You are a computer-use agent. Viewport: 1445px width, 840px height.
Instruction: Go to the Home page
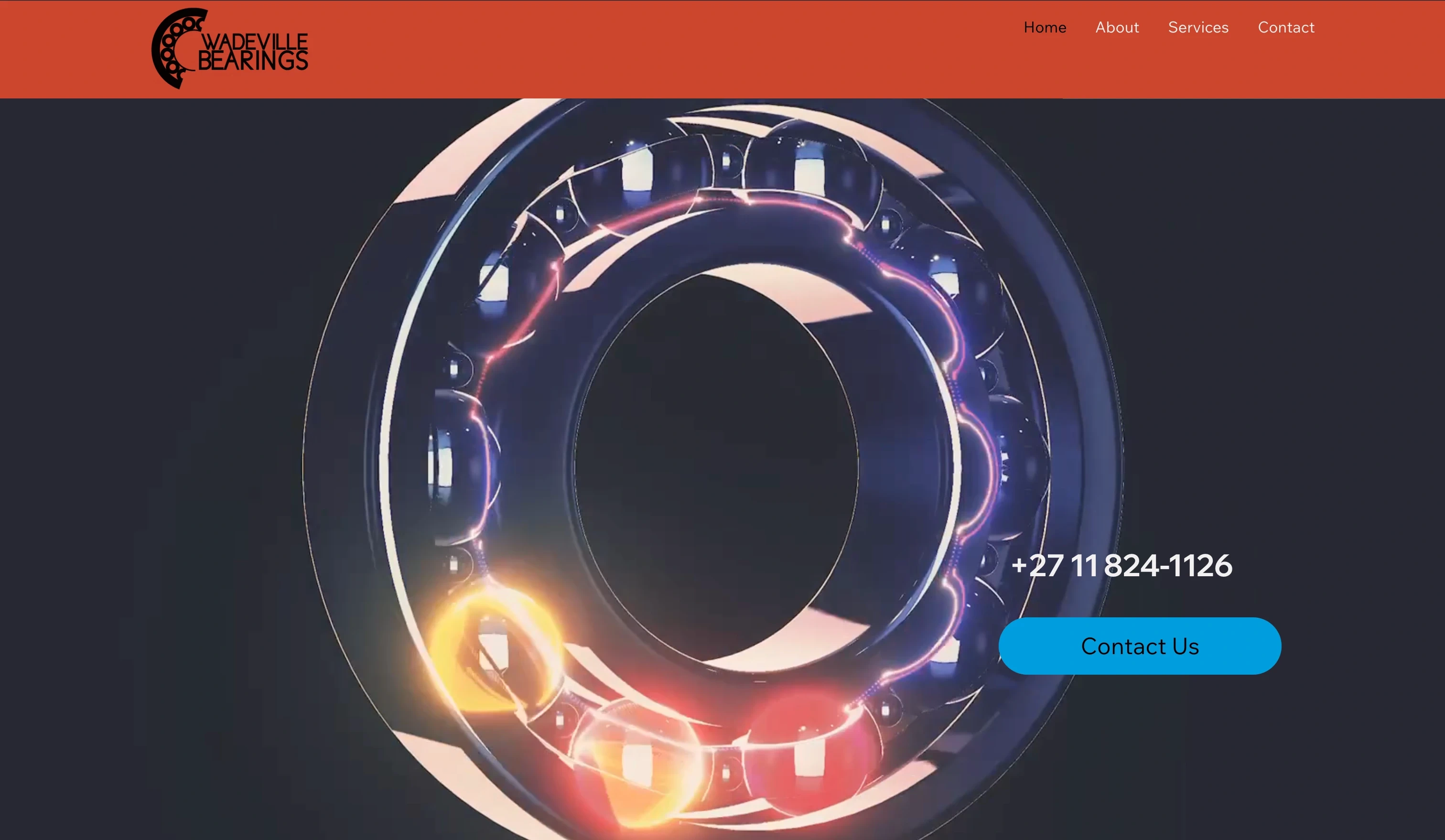1045,28
